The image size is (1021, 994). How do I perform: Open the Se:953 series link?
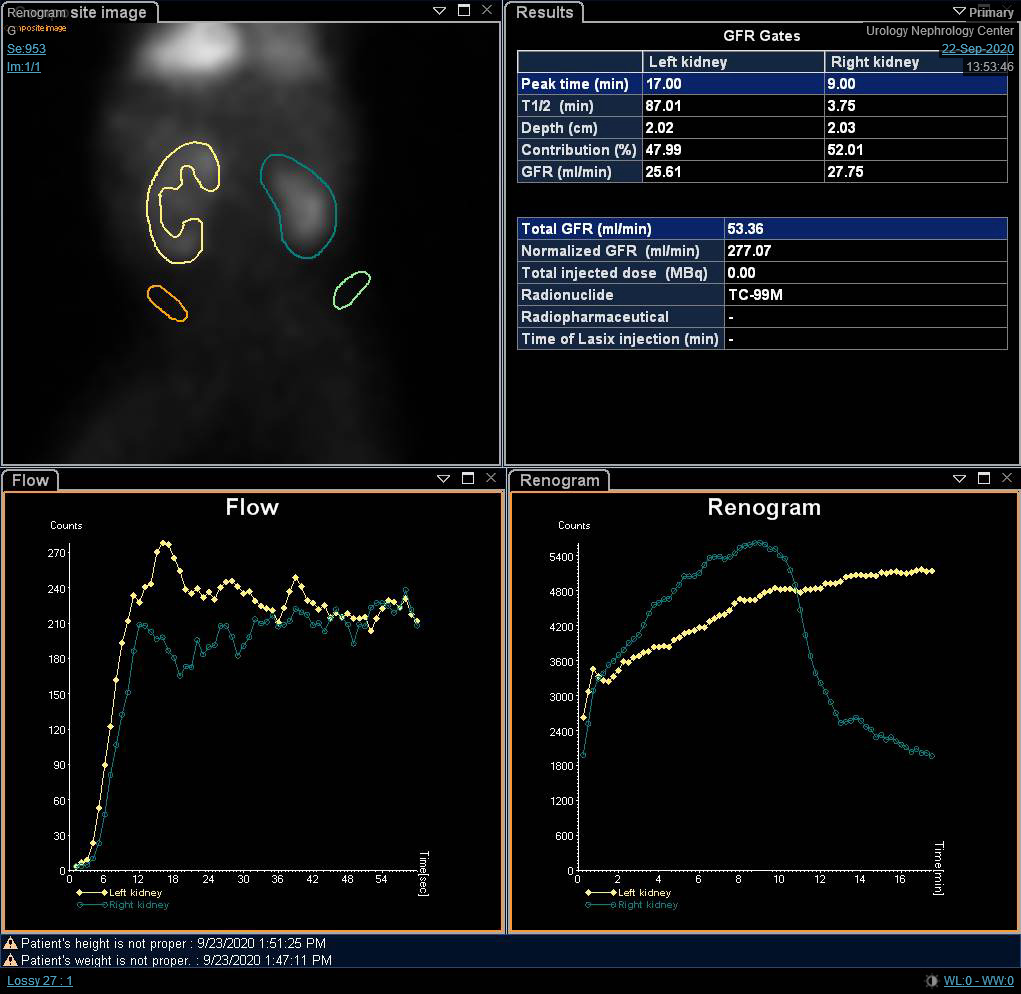[x=26, y=49]
